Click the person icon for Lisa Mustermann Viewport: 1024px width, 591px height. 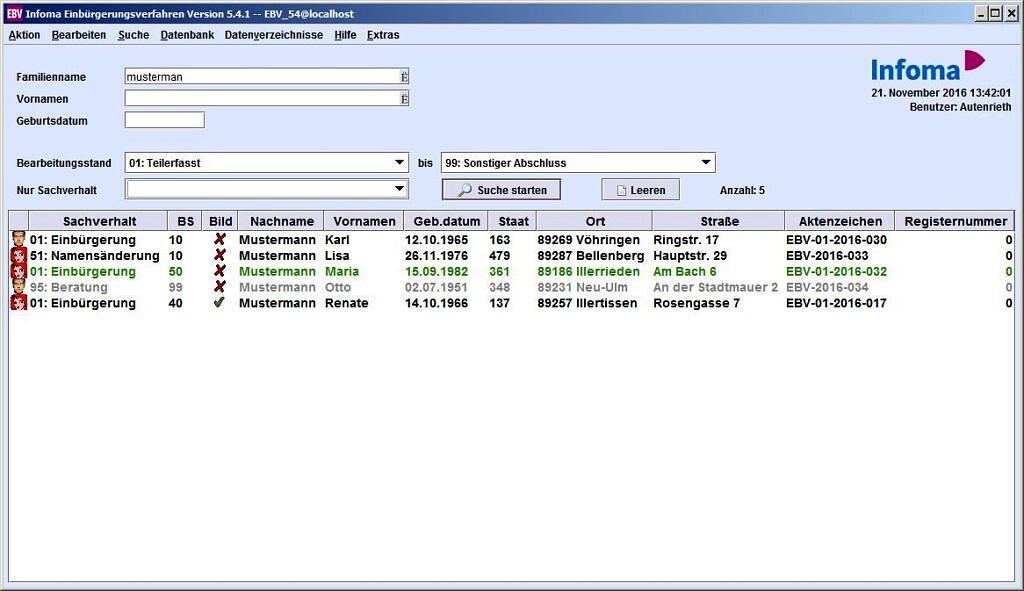click(18, 256)
